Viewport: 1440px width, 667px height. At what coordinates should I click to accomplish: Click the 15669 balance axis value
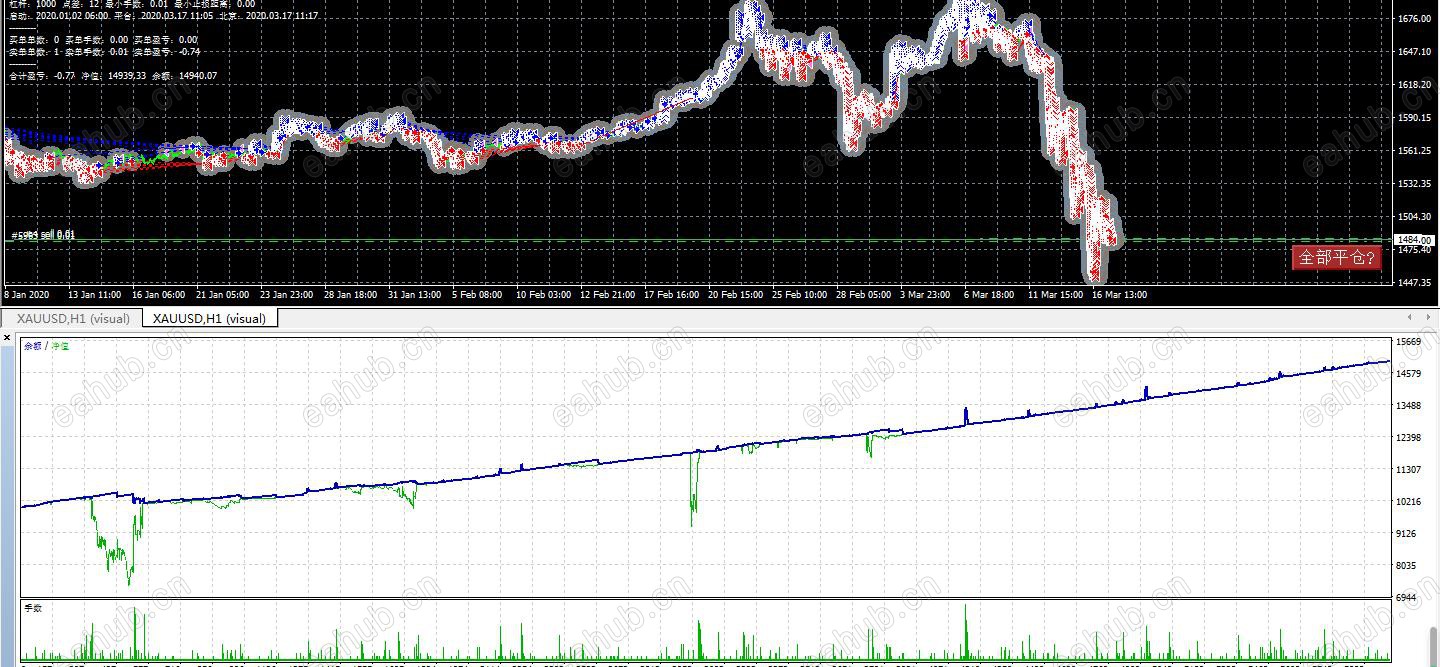click(x=1408, y=342)
